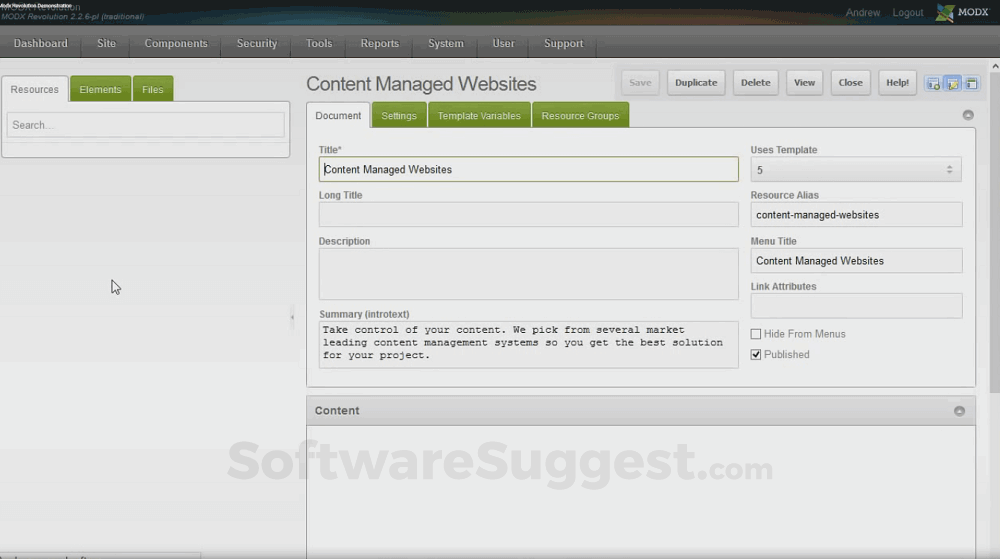Select the Document tab
The image size is (1000, 559).
tap(338, 115)
